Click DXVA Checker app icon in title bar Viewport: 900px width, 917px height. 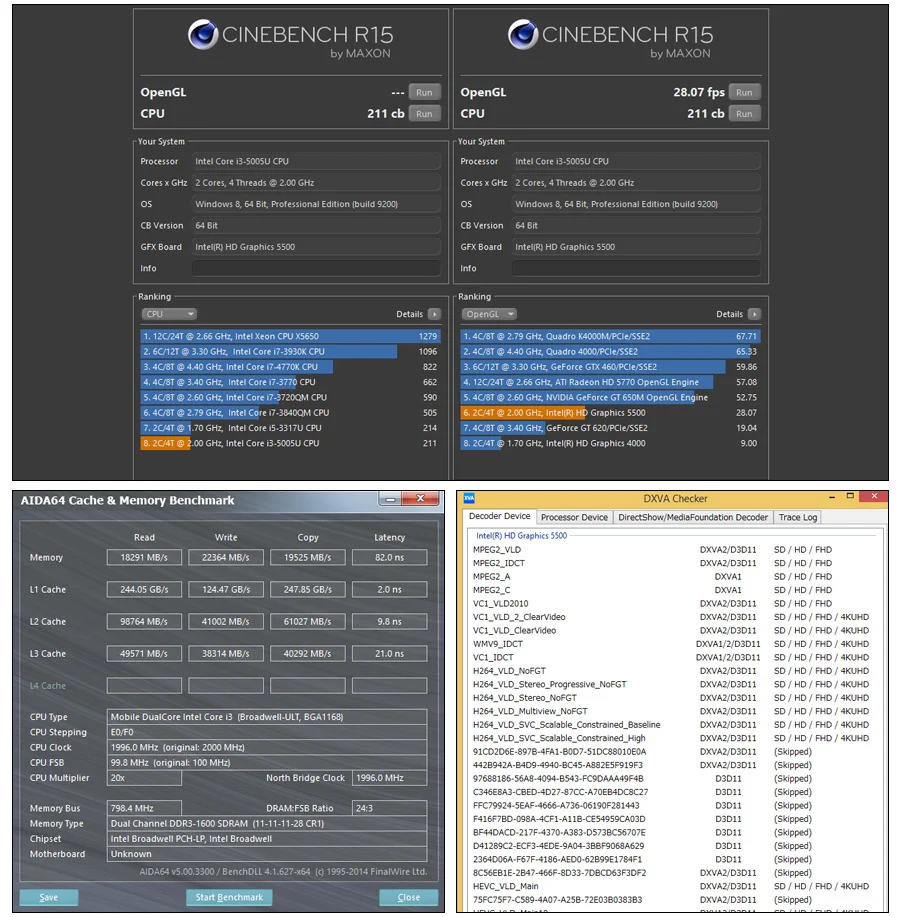[x=469, y=498]
